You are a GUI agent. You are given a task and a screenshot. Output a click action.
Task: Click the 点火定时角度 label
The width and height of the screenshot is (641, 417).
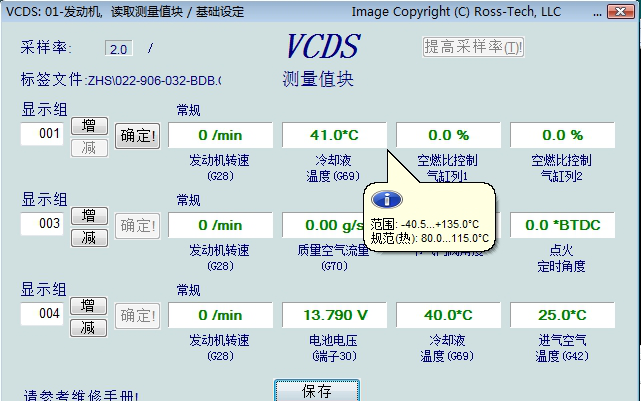point(561,258)
